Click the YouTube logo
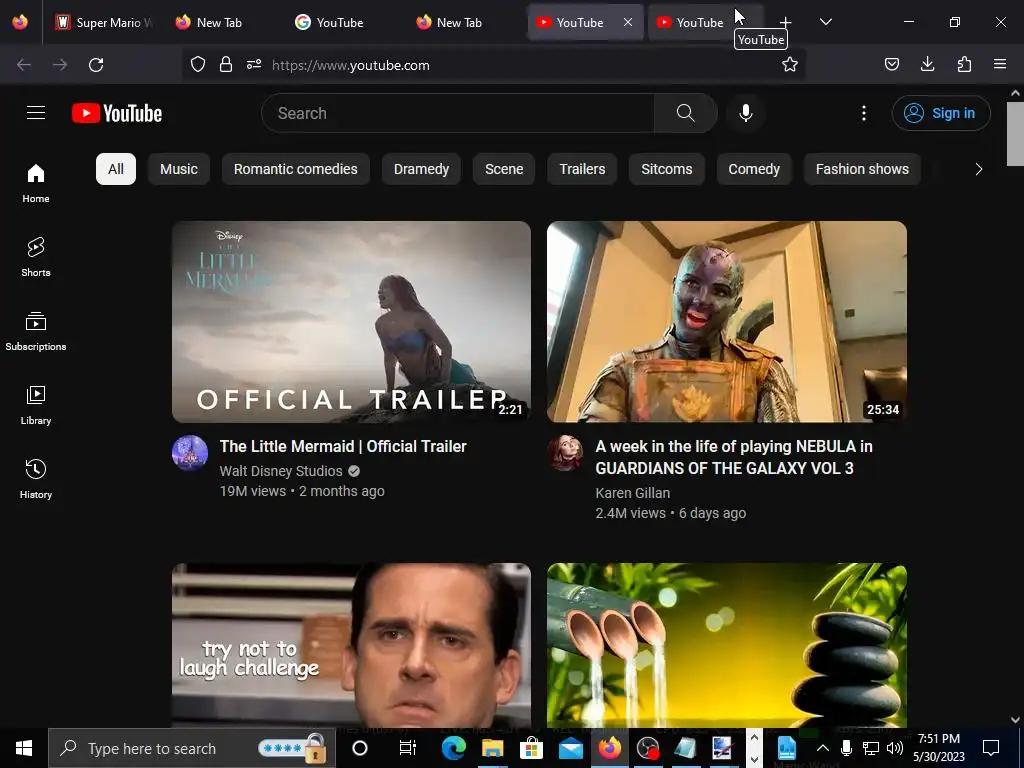Image resolution: width=1024 pixels, height=768 pixels. tap(117, 113)
